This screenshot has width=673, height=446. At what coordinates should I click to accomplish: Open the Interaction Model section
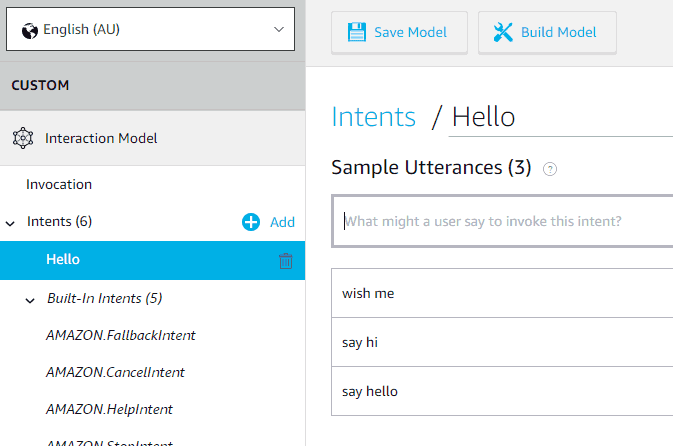tap(152, 138)
